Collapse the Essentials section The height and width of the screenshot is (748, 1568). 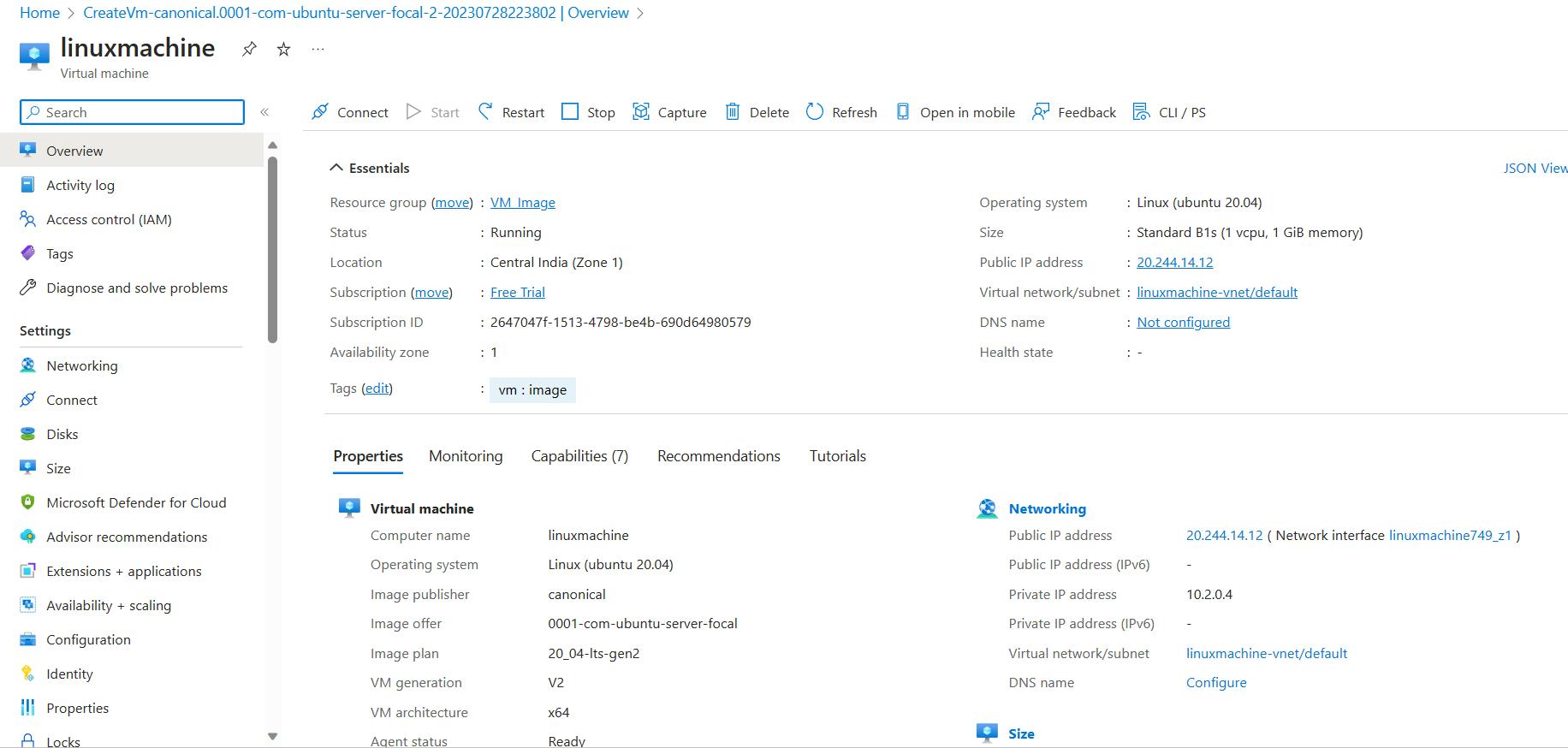[x=336, y=168]
